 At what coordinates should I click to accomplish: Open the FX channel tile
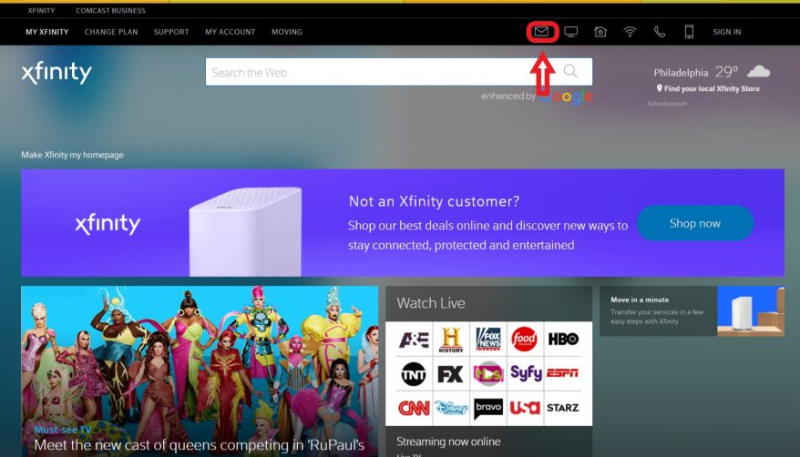pos(451,374)
